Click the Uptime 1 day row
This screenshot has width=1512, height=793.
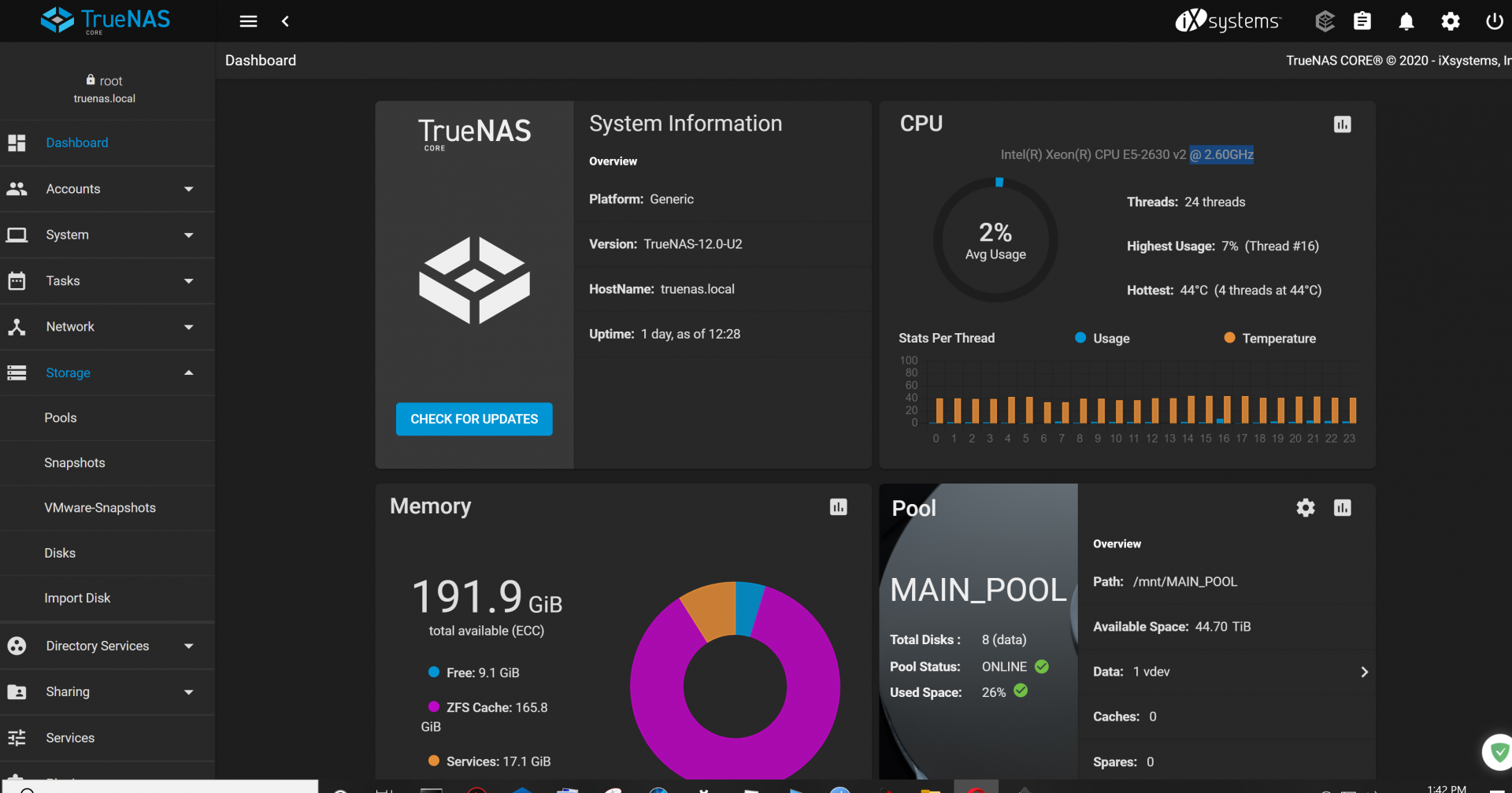click(722, 334)
